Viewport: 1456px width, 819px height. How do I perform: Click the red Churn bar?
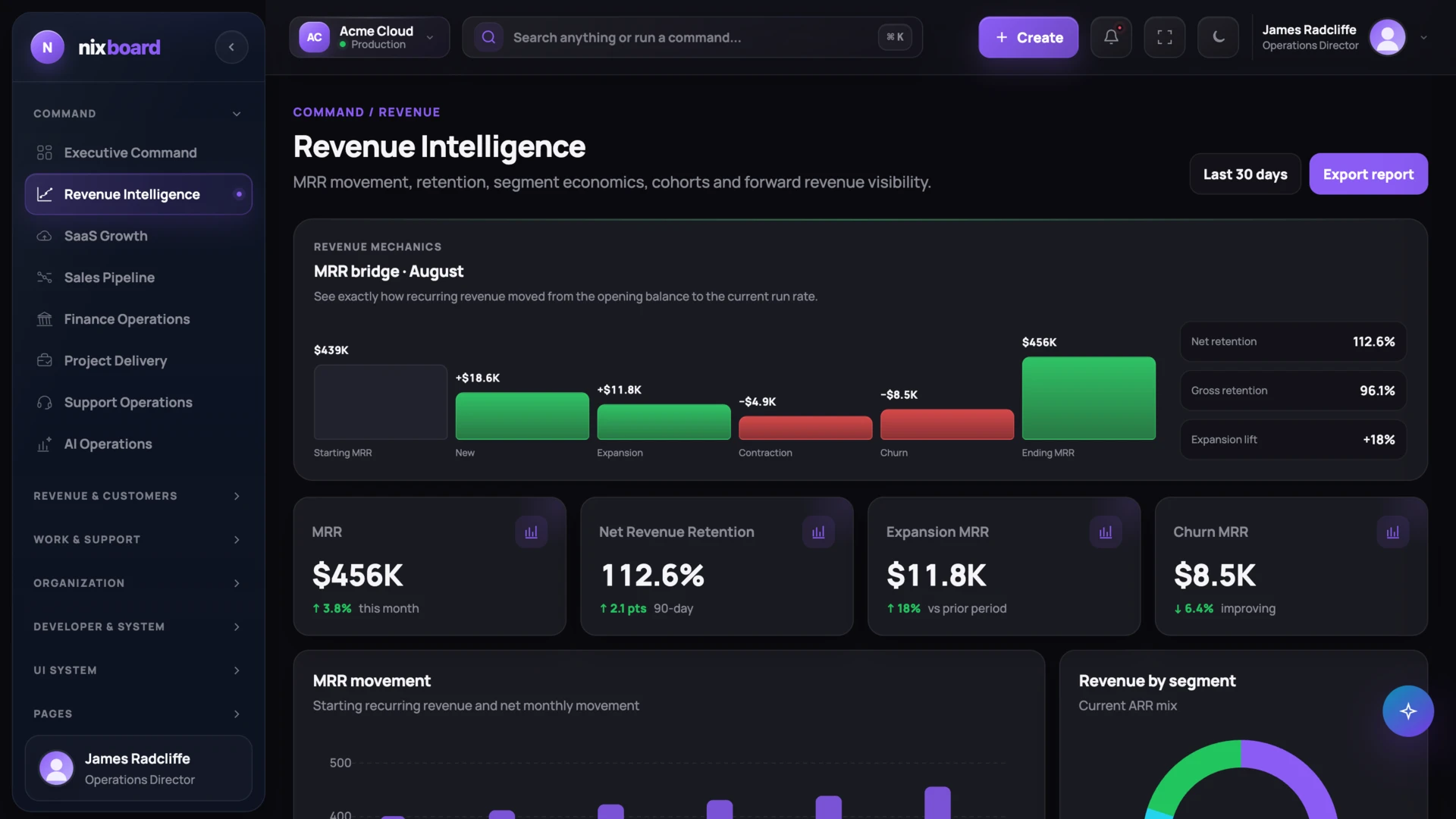pos(946,425)
